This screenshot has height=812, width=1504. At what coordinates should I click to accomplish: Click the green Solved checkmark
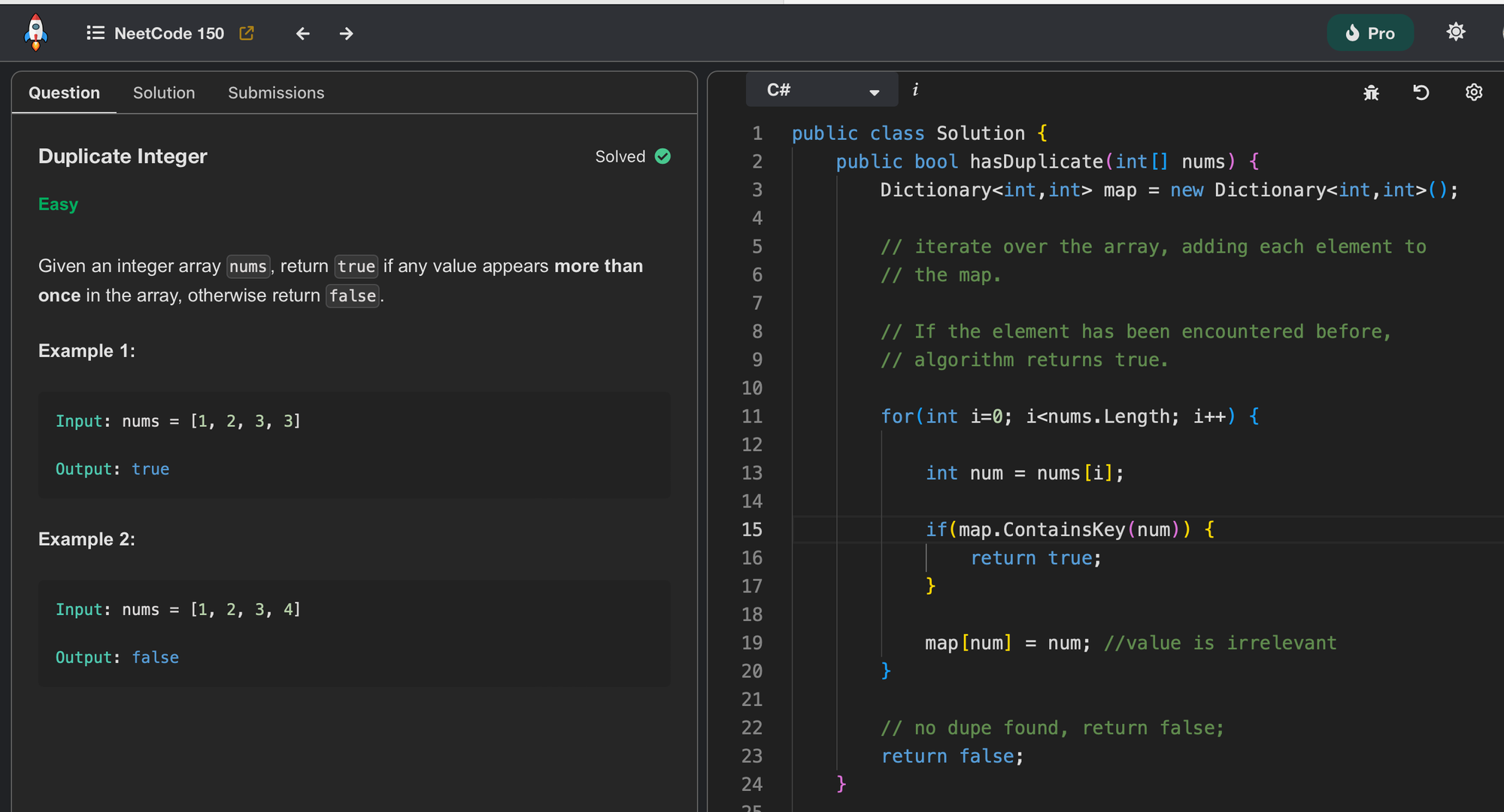[x=663, y=156]
